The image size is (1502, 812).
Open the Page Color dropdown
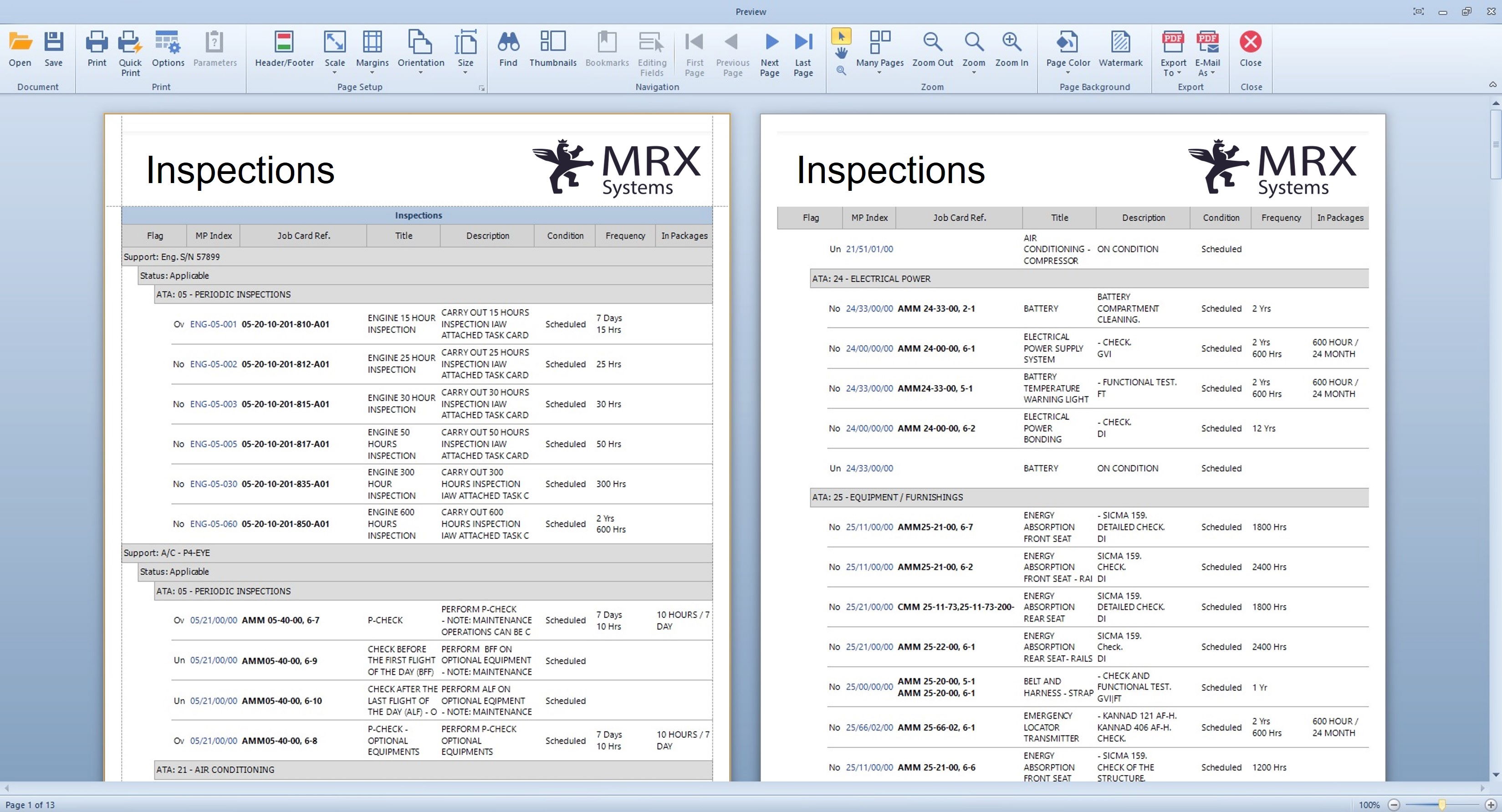pos(1068,52)
